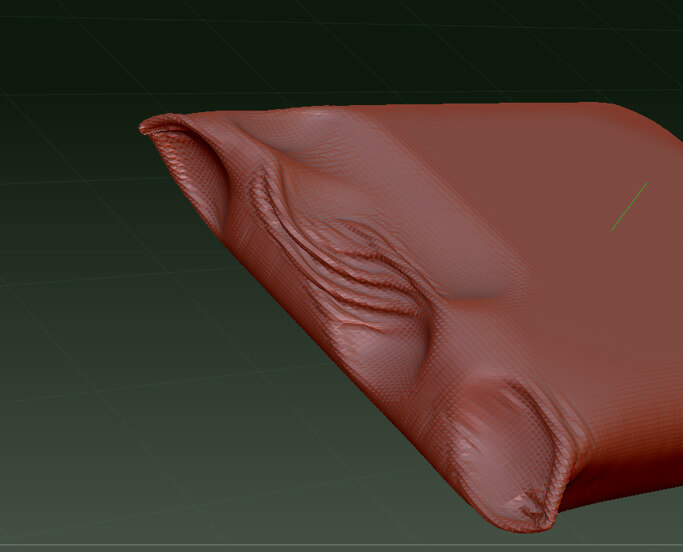683x552 pixels.
Task: Click the green axis line on mesh
Action: pyautogui.click(x=629, y=207)
